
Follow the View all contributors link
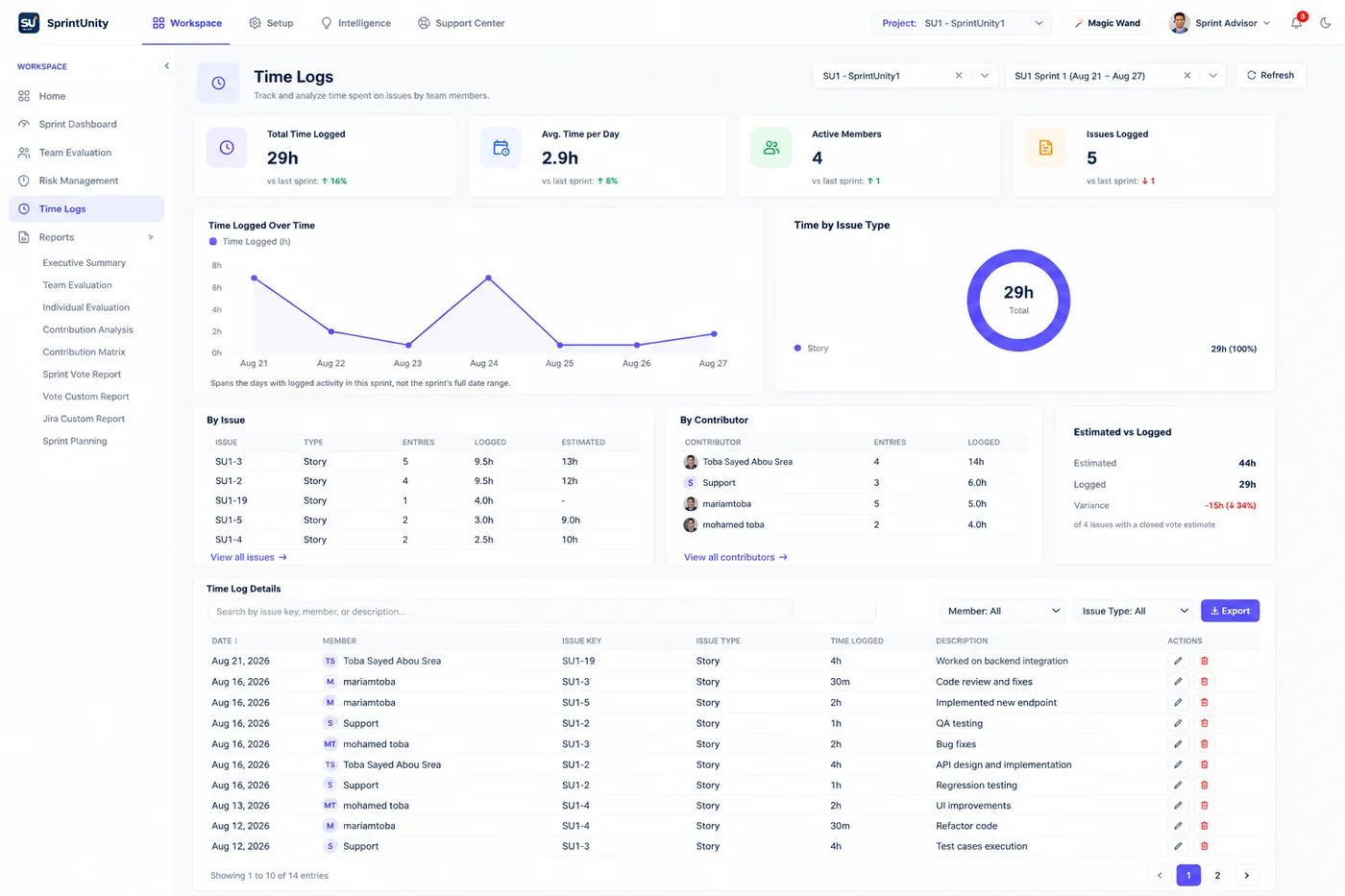pyautogui.click(x=736, y=557)
